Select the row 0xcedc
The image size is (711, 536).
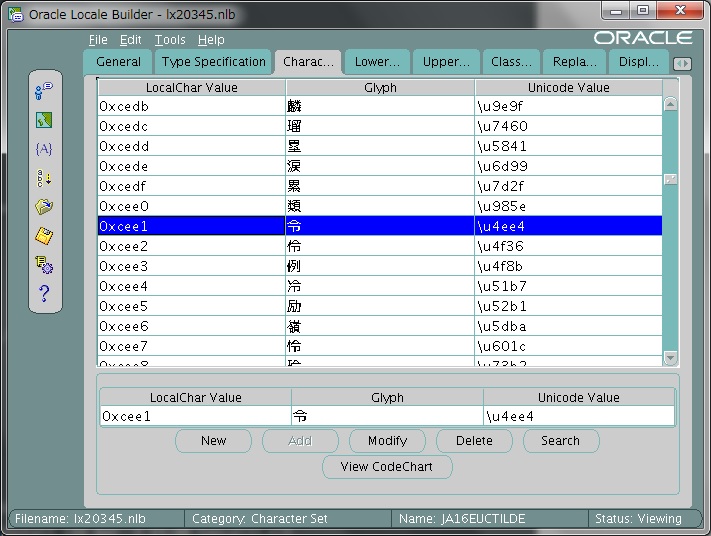pyautogui.click(x=380, y=126)
